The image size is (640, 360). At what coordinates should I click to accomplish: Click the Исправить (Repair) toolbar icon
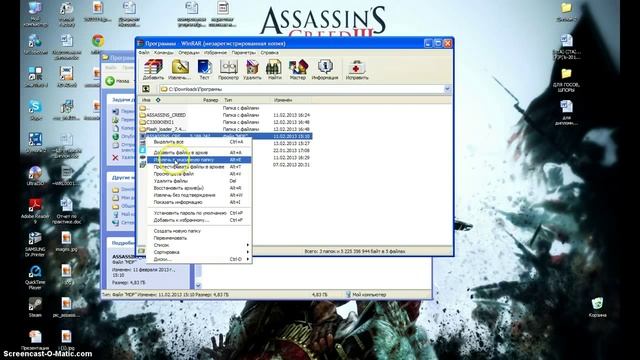click(x=357, y=69)
